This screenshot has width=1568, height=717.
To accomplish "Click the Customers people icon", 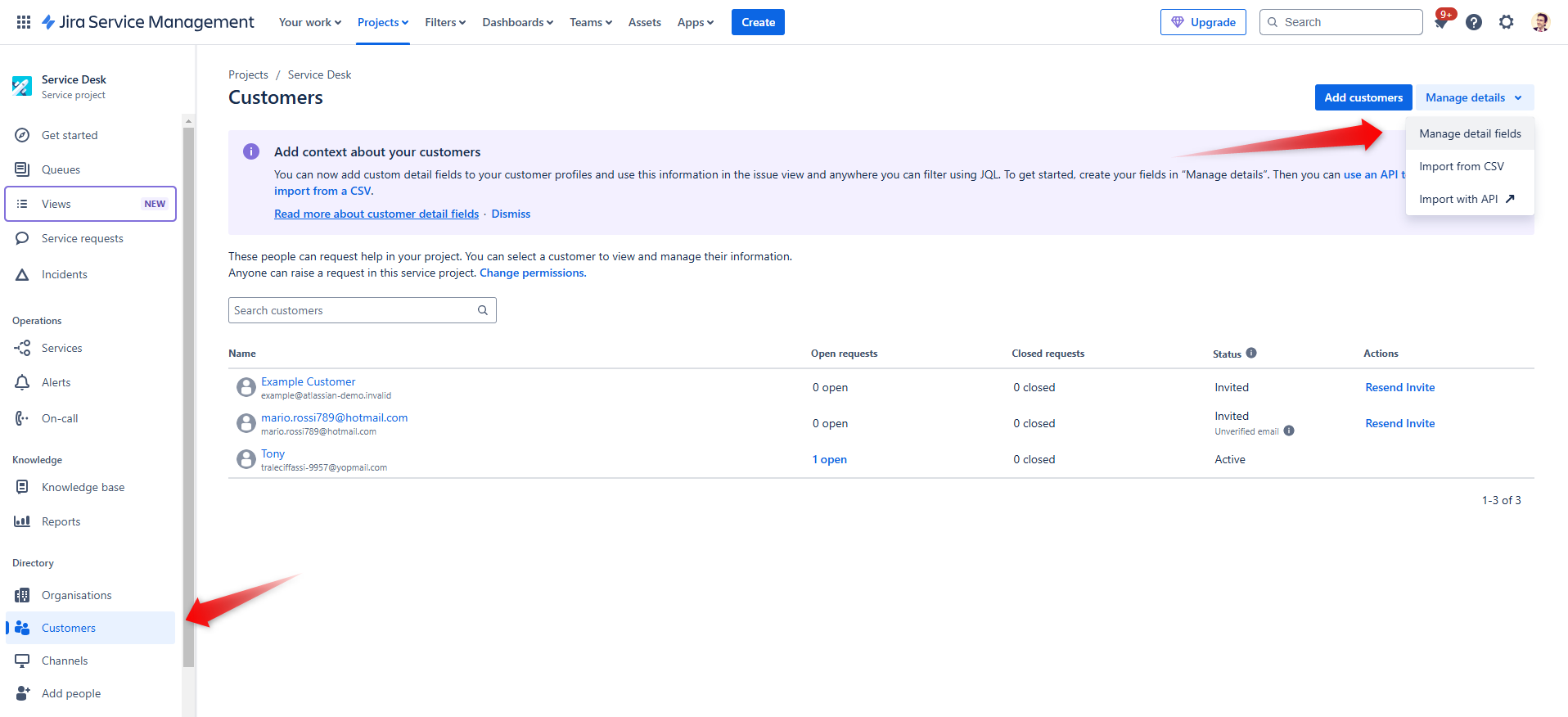I will pos(23,628).
